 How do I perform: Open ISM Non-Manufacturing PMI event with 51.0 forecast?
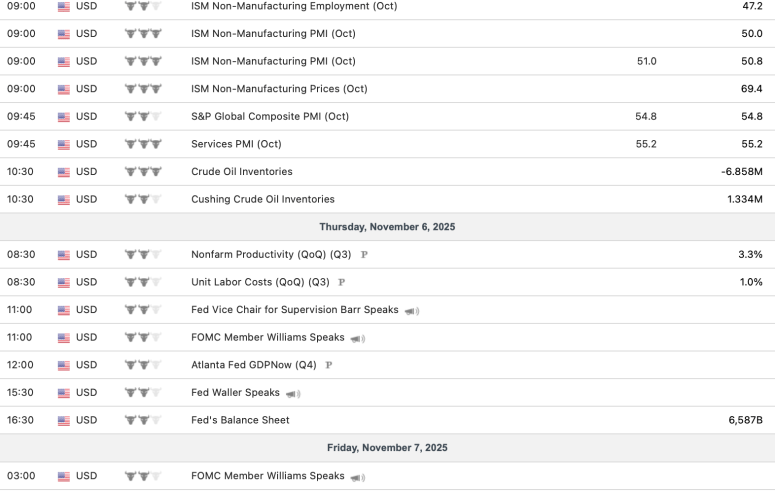[x=273, y=61]
